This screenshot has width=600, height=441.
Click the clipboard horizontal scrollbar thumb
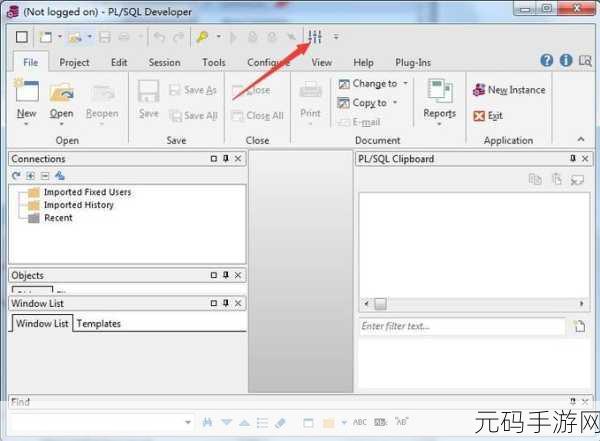[x=380, y=304]
